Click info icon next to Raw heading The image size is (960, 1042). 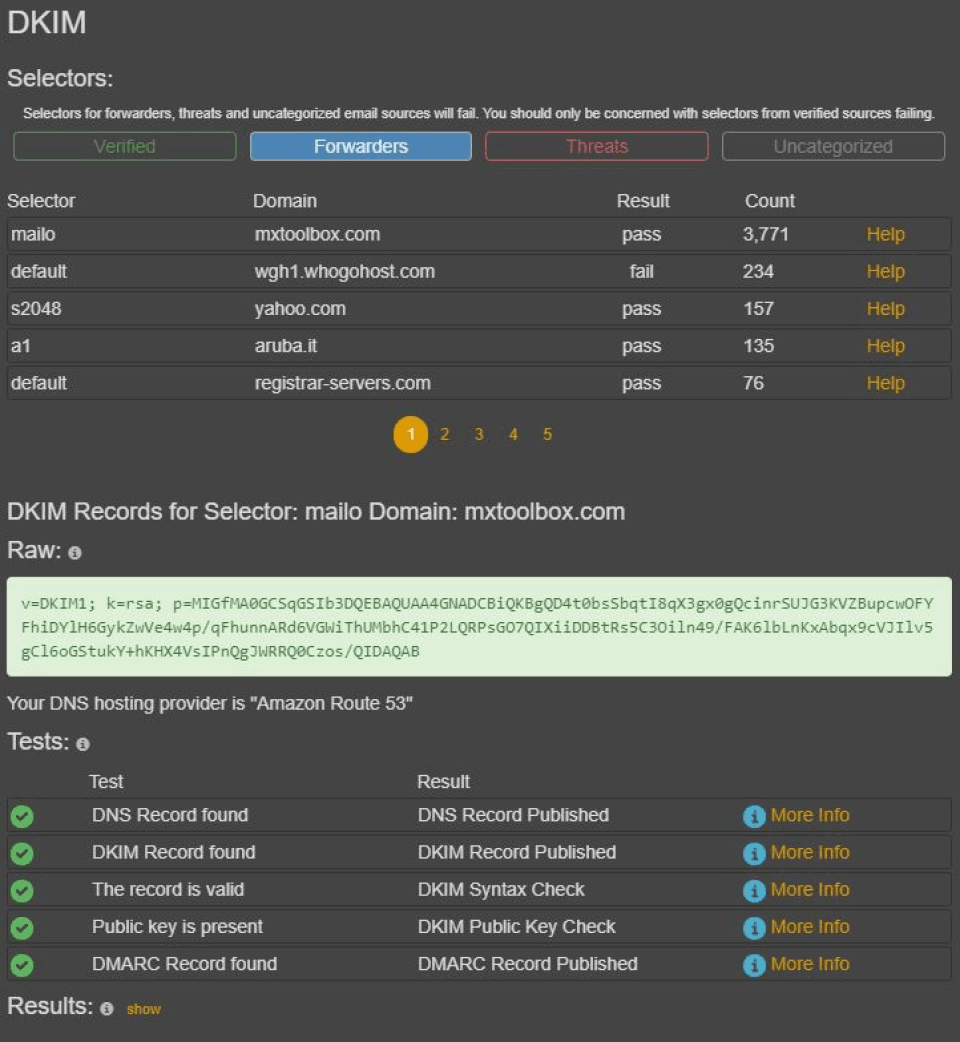75,553
